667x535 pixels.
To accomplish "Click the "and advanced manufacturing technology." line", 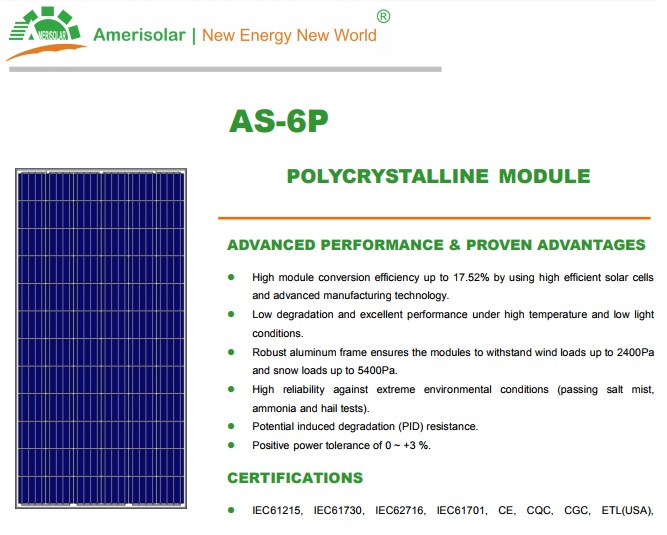I will [351, 296].
